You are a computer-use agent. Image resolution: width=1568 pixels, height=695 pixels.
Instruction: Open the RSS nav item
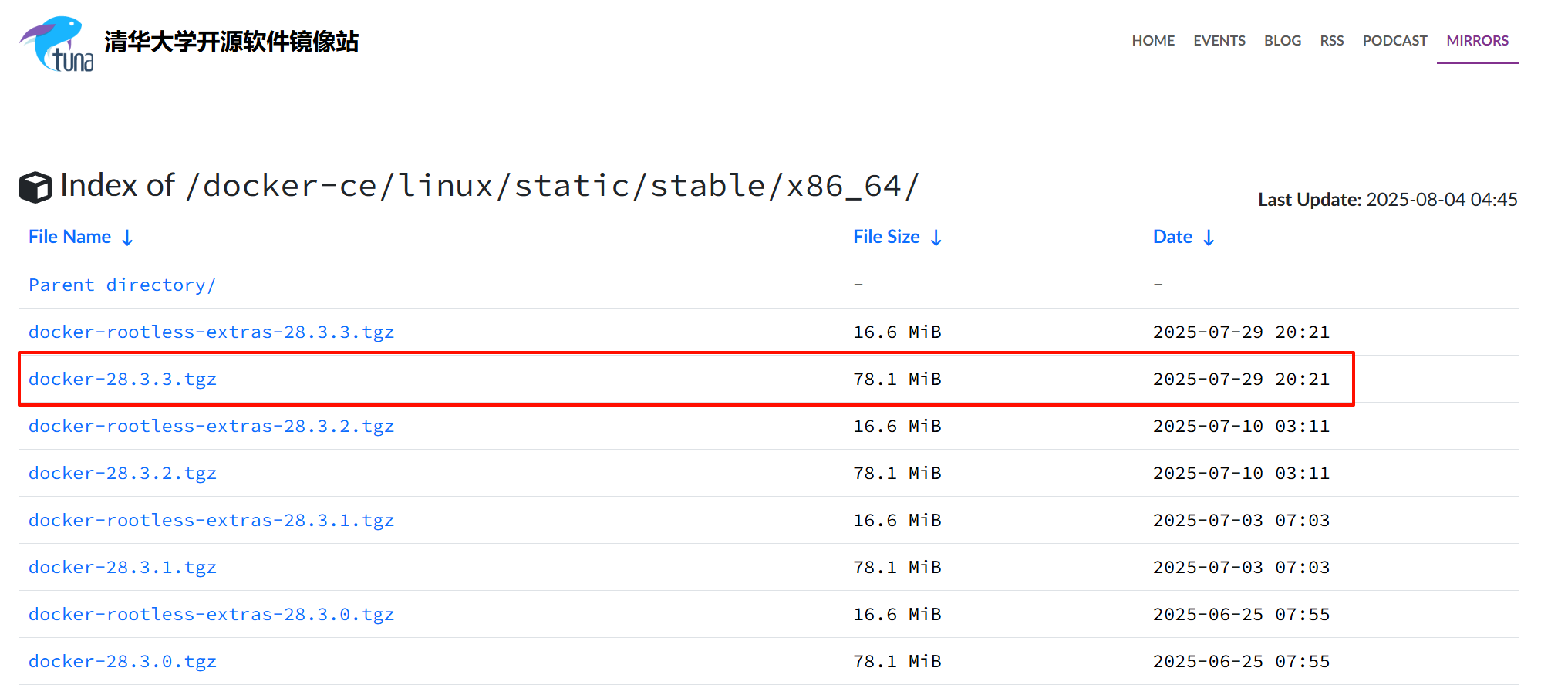click(1332, 41)
